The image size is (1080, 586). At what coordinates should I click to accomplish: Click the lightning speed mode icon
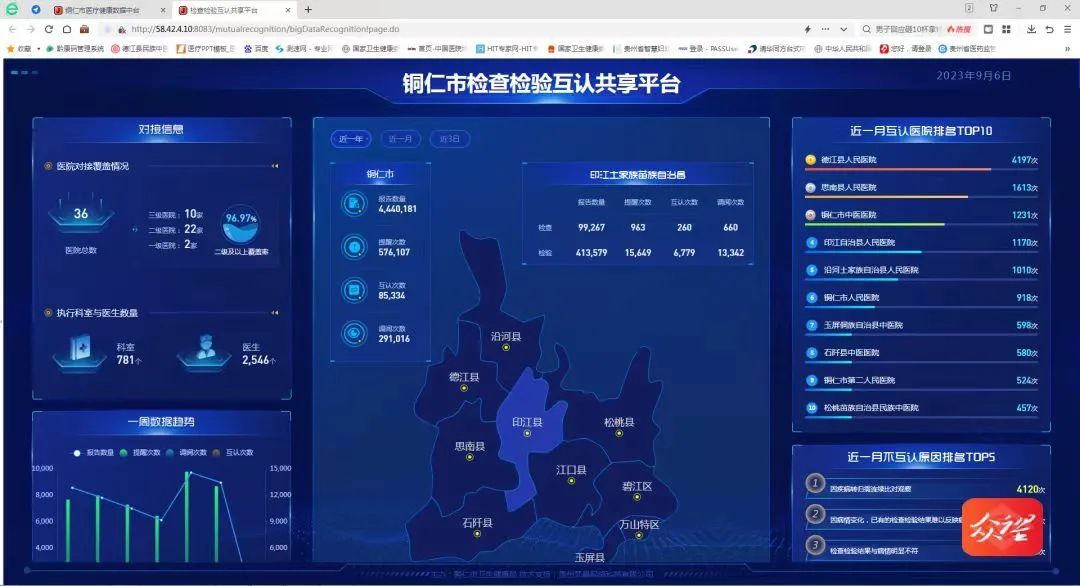pos(807,29)
